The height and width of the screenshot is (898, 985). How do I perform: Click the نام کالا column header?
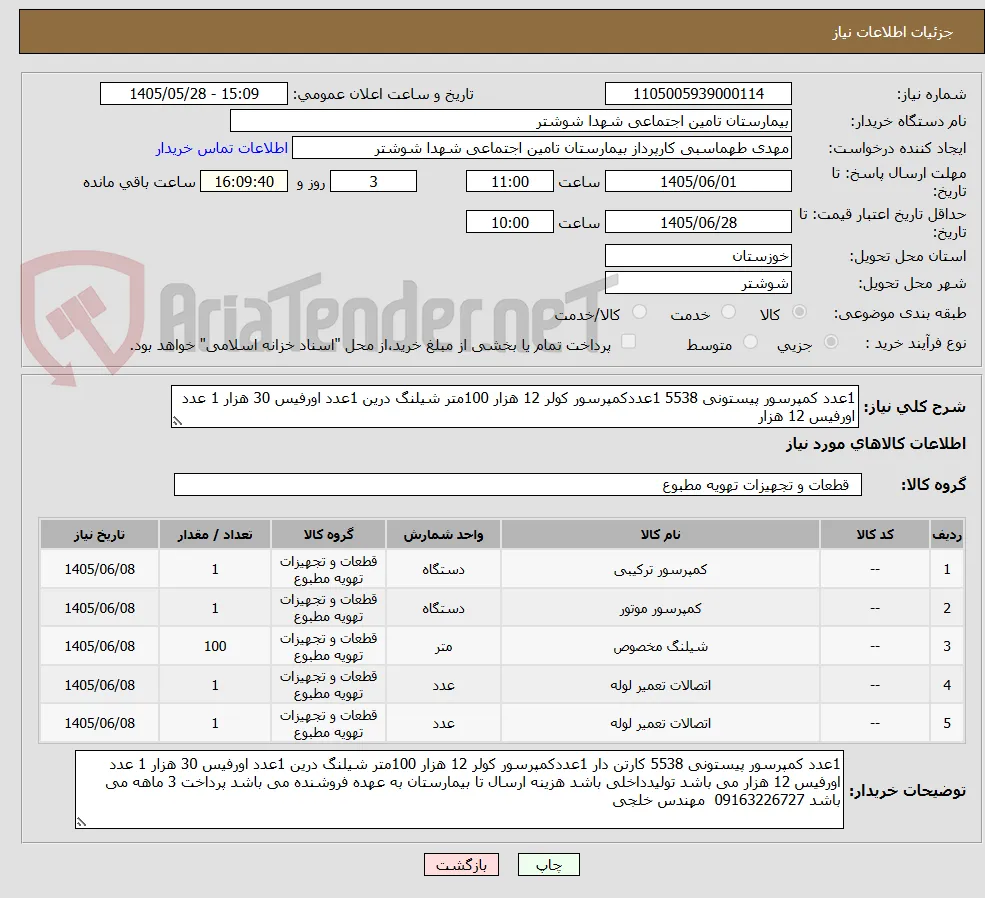point(660,534)
